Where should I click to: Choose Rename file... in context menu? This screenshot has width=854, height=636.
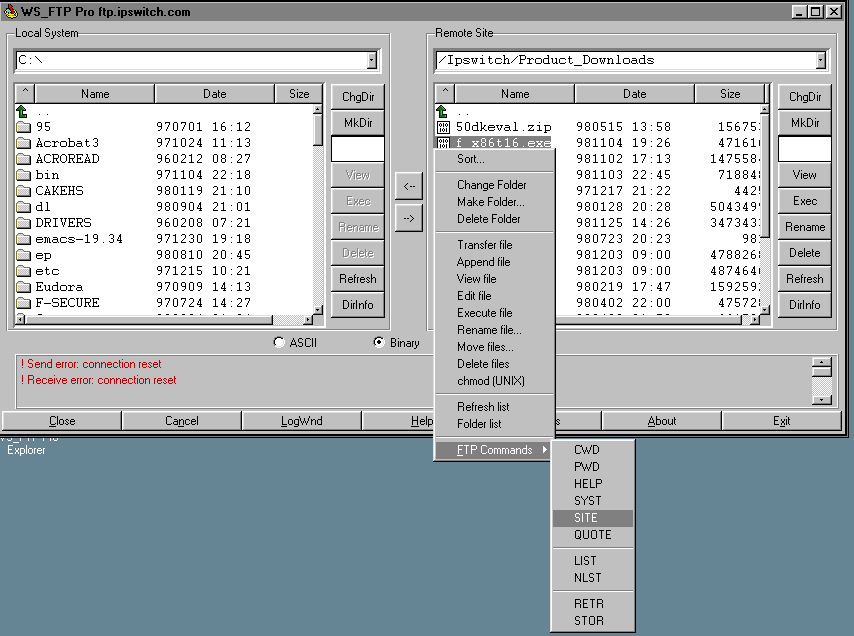click(495, 330)
